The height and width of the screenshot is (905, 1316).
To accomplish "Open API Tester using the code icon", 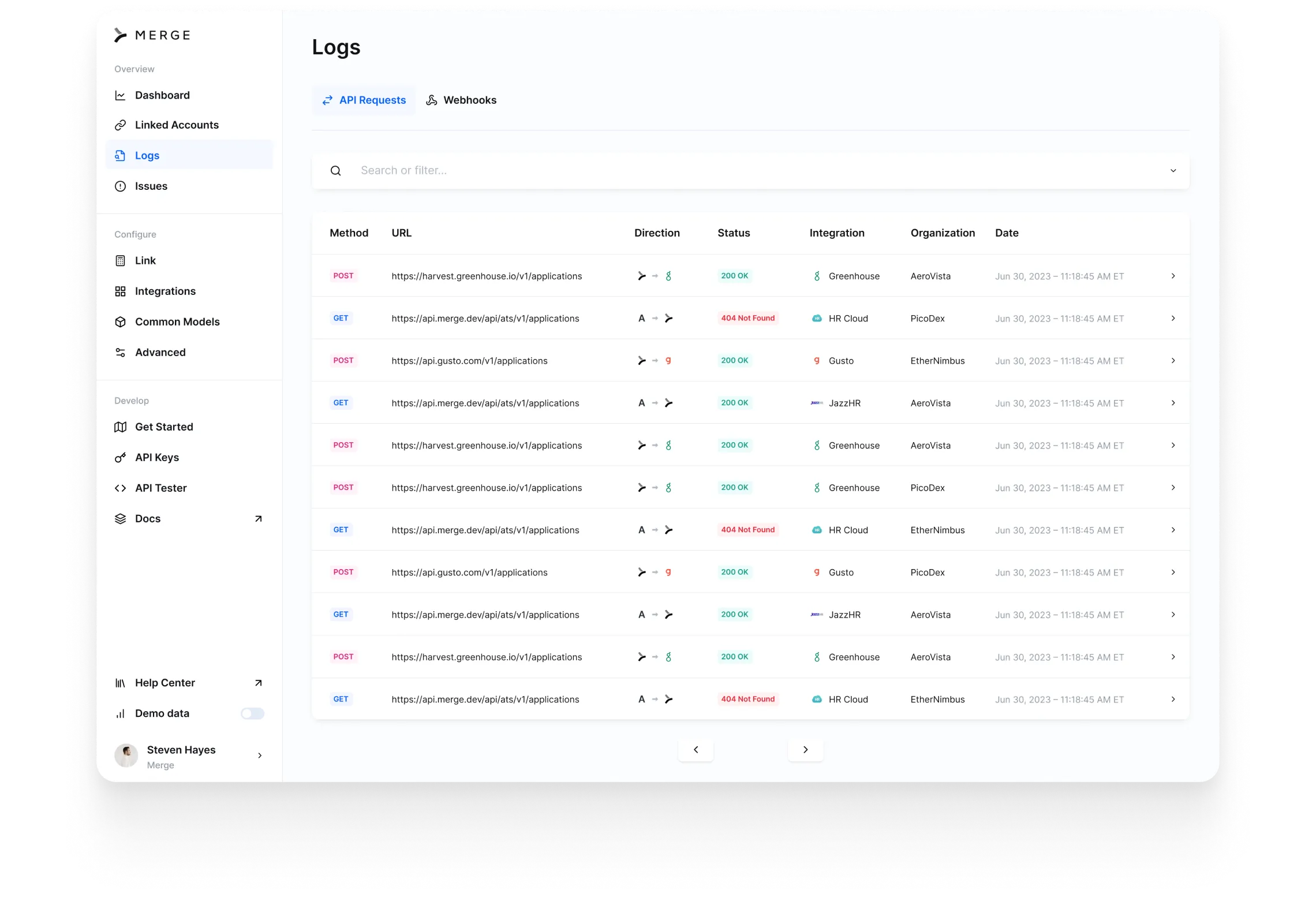I will click(121, 488).
